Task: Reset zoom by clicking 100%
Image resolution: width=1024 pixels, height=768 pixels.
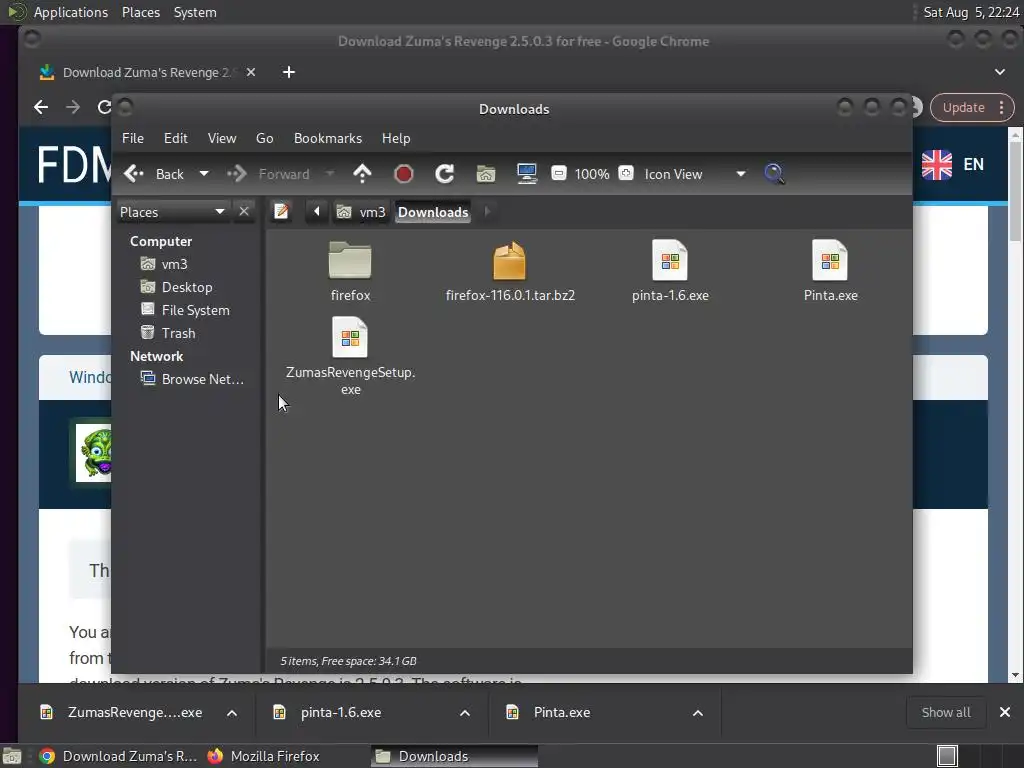Action: [x=592, y=174]
